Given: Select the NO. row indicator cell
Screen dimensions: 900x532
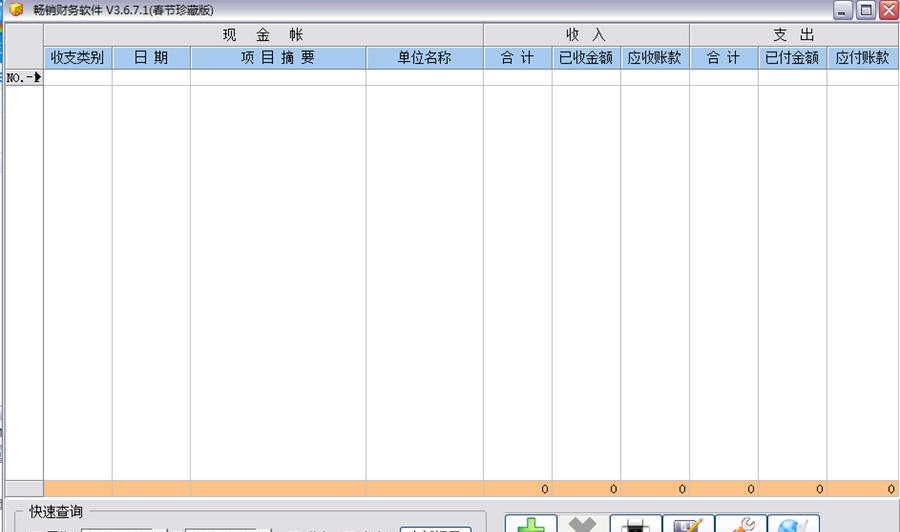Looking at the screenshot, I should click(x=24, y=77).
